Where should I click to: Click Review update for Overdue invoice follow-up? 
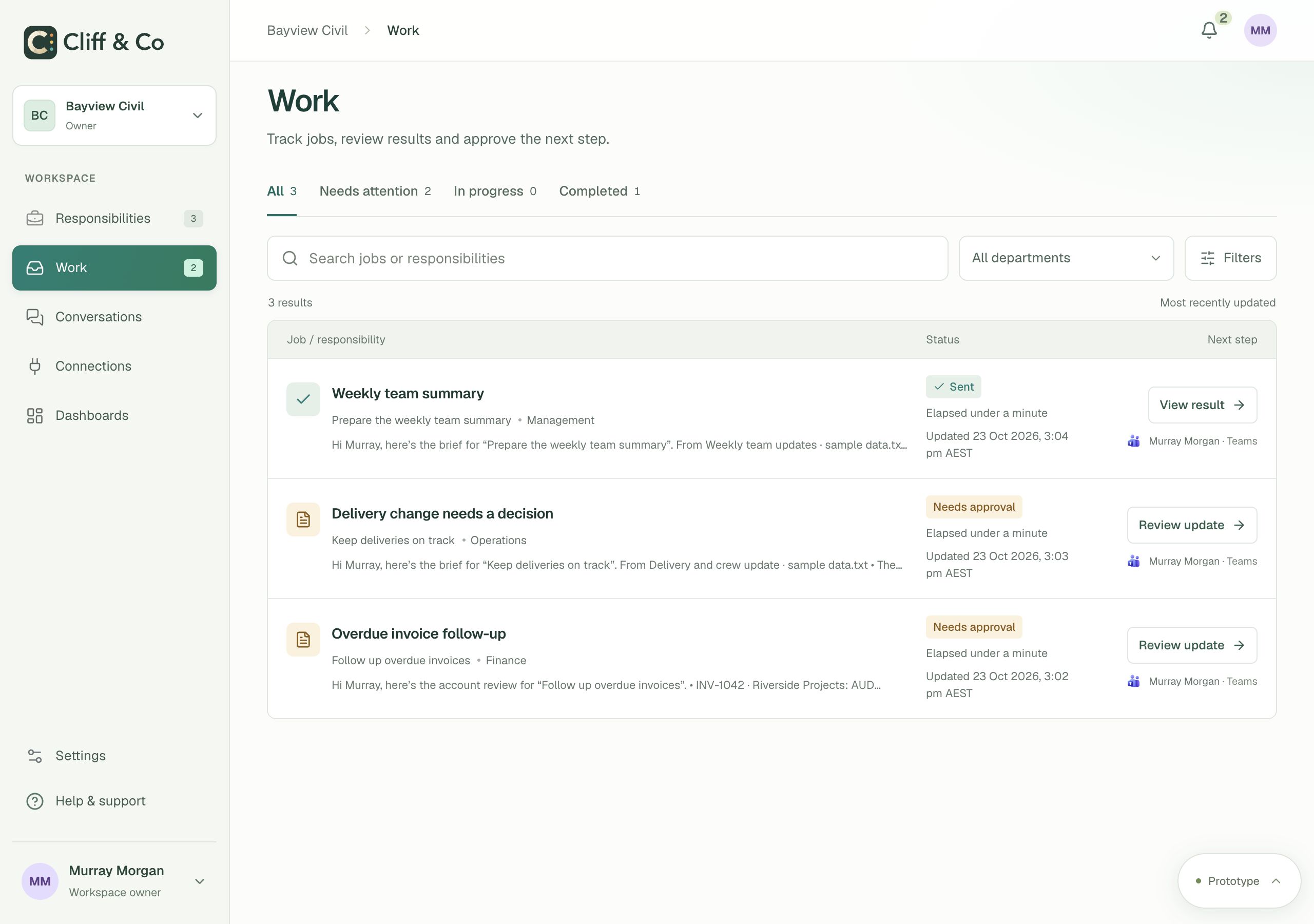pos(1192,645)
